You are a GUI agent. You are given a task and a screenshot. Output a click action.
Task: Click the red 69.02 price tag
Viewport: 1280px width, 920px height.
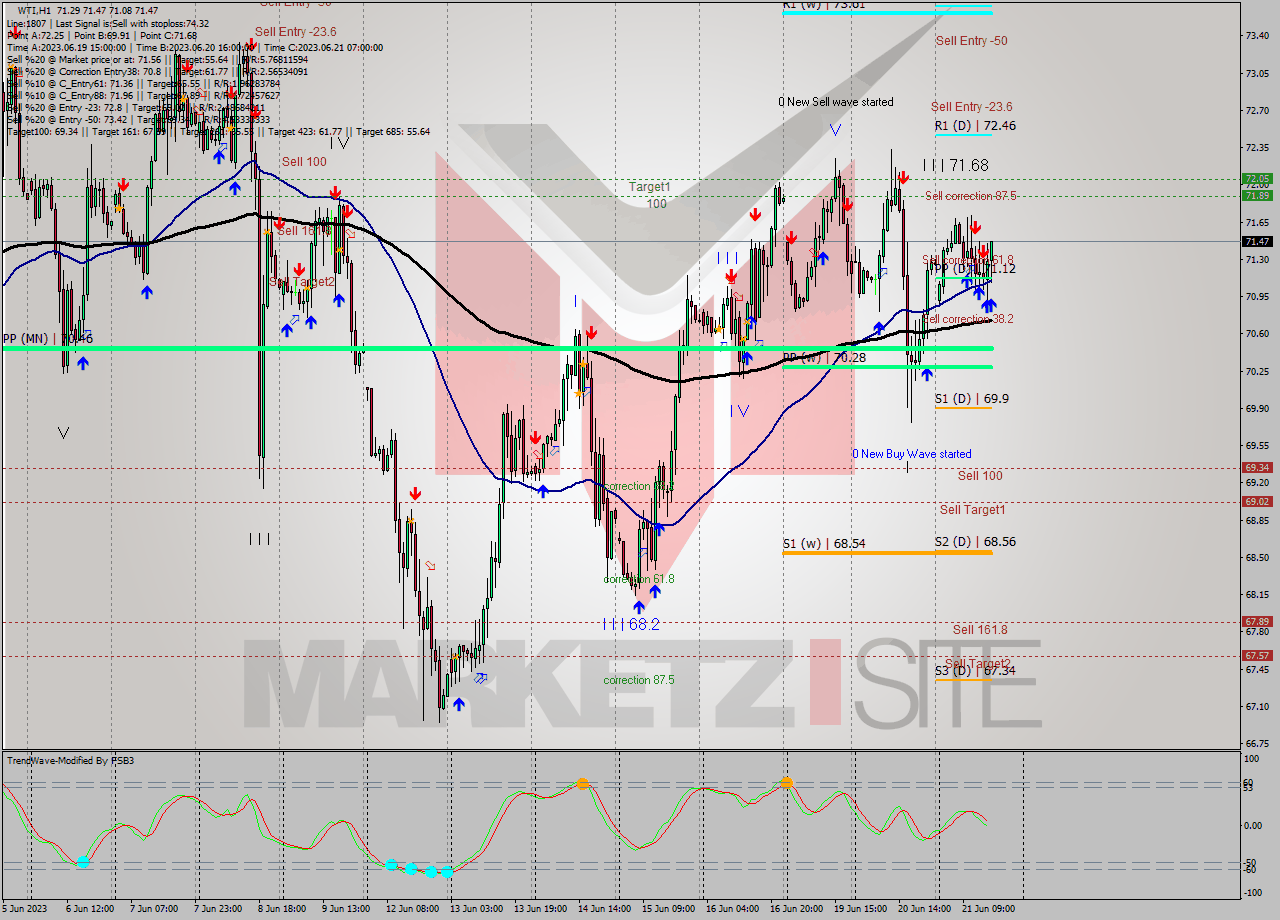point(1257,501)
